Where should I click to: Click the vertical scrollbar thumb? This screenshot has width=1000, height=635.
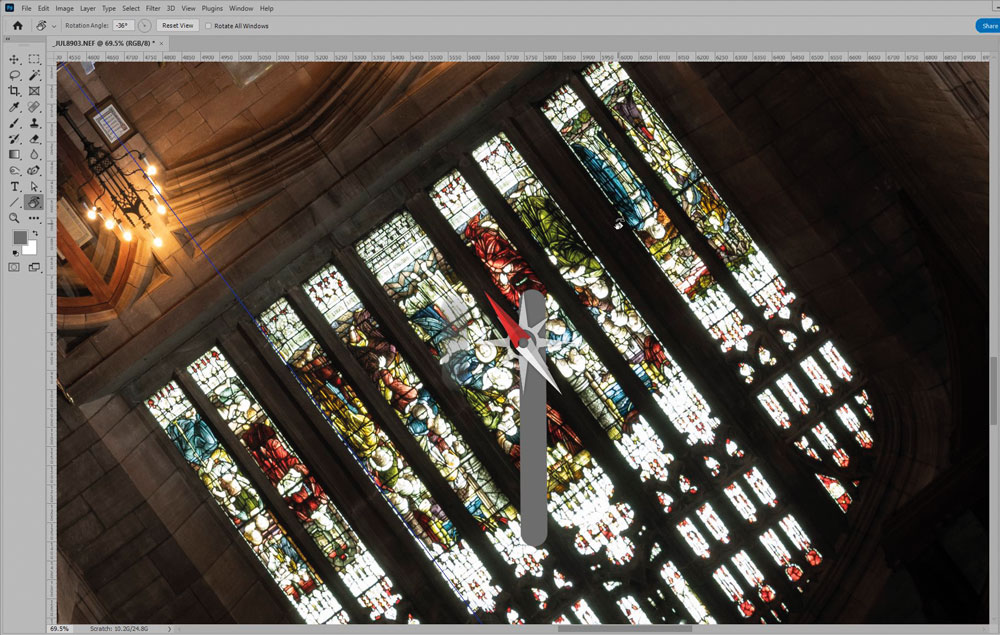pyautogui.click(x=994, y=390)
